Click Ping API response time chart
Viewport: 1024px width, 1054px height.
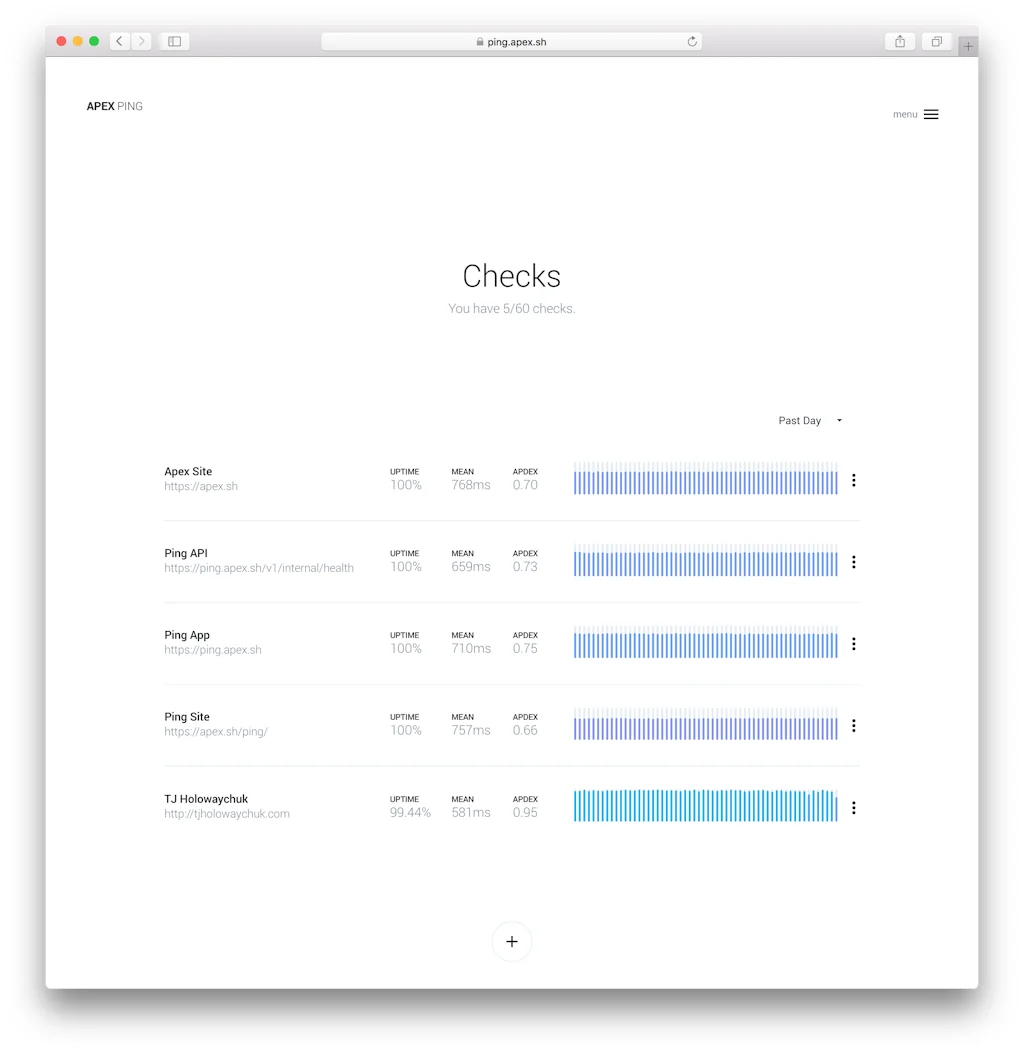click(x=706, y=561)
